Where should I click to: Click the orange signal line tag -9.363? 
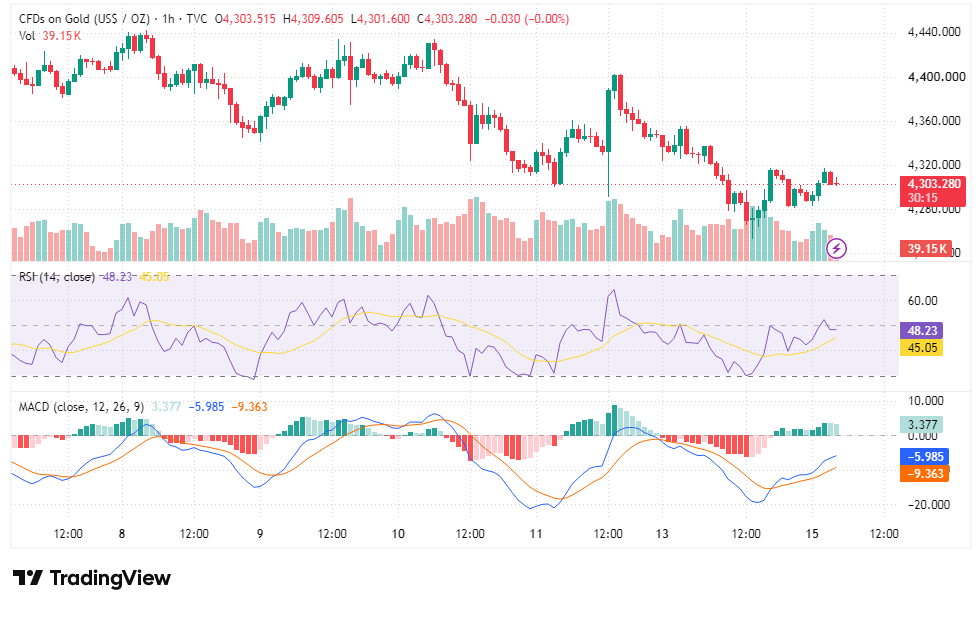pyautogui.click(x=924, y=474)
